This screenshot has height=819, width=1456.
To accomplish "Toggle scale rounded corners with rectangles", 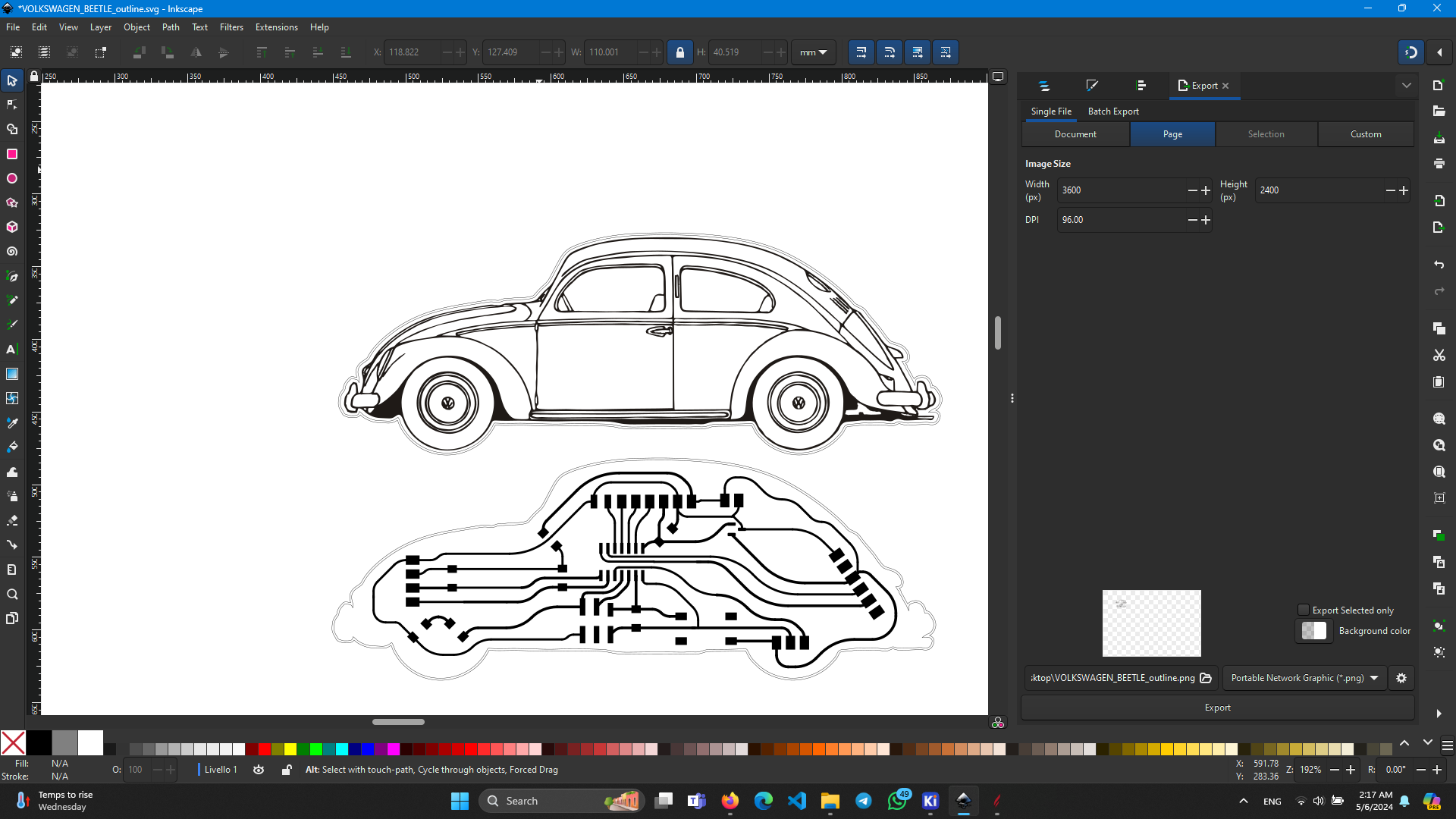I will tap(889, 52).
